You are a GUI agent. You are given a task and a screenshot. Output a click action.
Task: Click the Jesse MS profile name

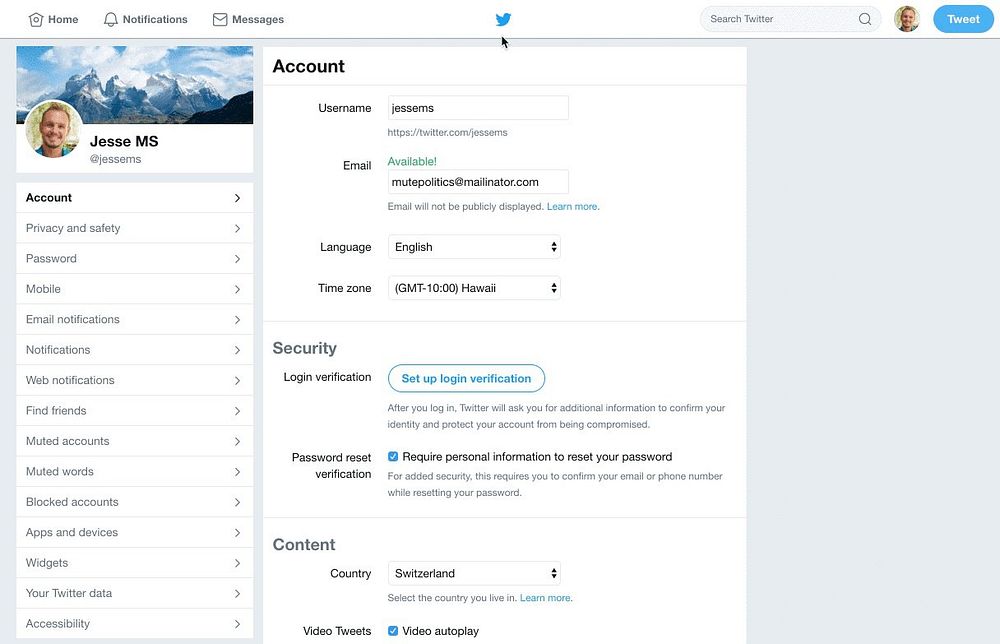click(124, 142)
